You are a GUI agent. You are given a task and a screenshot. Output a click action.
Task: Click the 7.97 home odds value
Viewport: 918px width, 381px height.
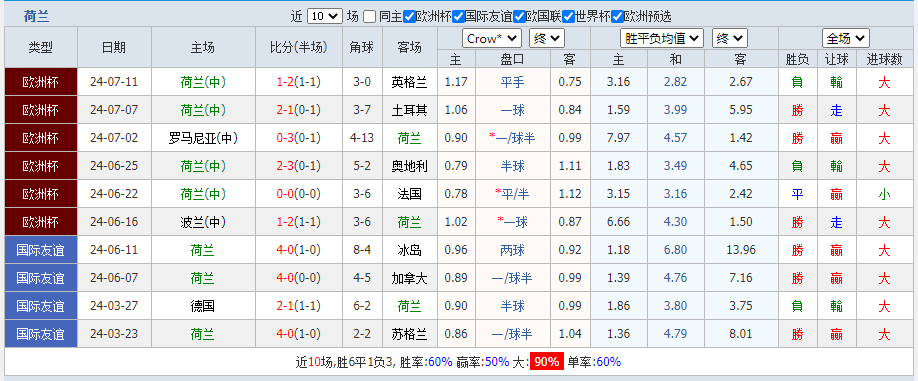tap(618, 138)
